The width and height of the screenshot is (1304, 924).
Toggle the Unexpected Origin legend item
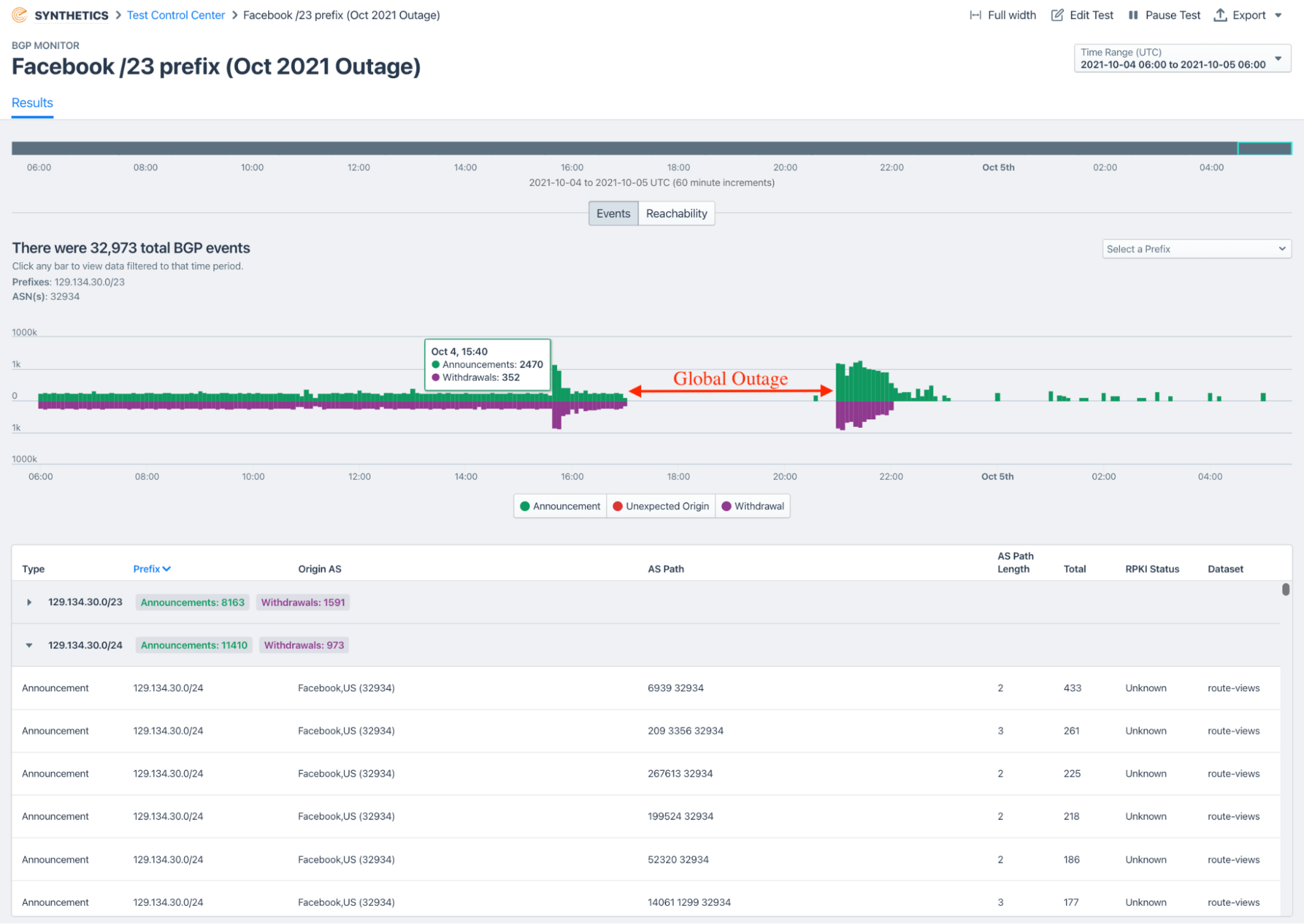660,507
